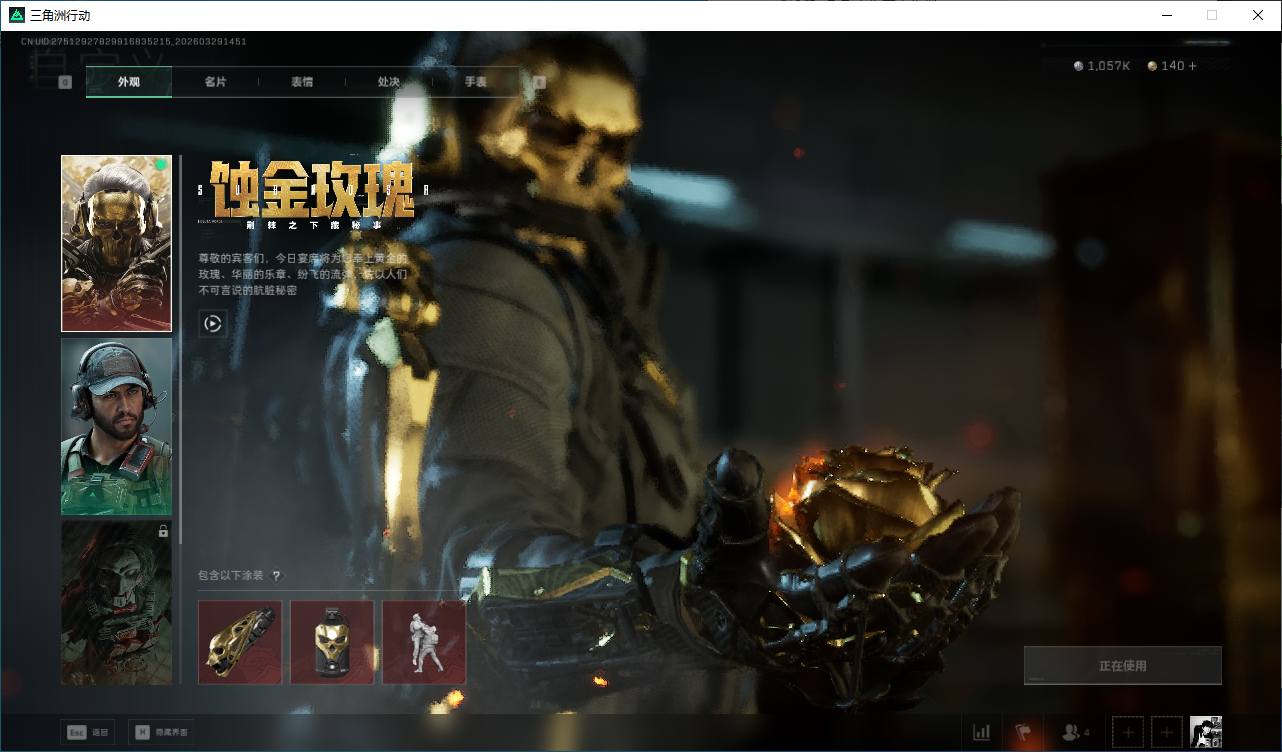
Task: View the gold skull canister item
Action: click(x=332, y=642)
